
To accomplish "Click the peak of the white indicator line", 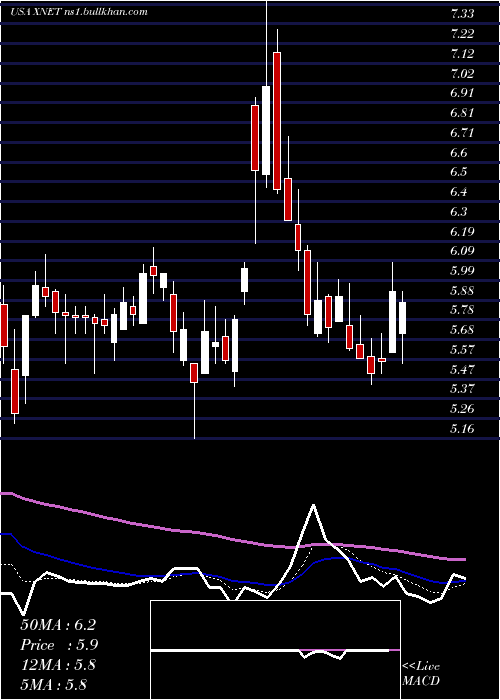I will [x=313, y=505].
